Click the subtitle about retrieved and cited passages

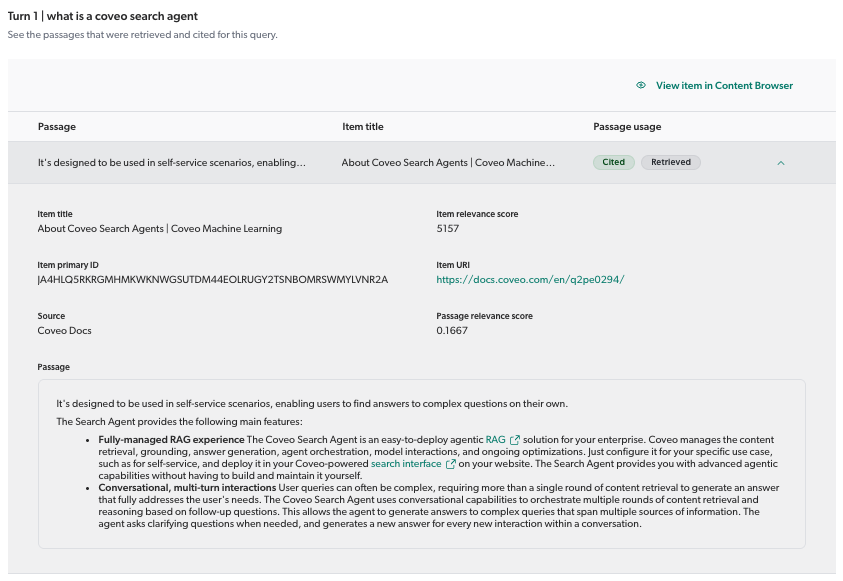pyautogui.click(x=142, y=35)
